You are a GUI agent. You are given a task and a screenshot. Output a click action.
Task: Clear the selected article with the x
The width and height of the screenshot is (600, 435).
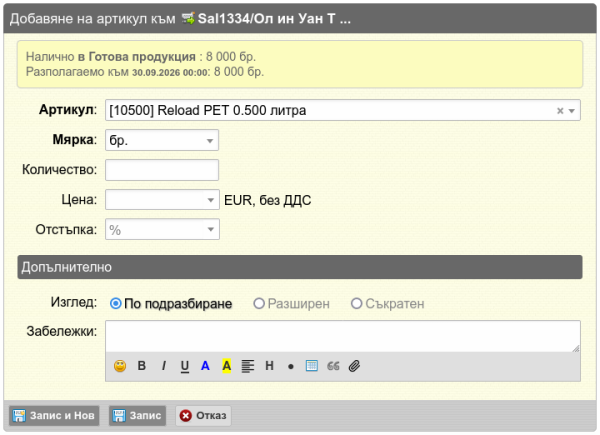coord(560,111)
